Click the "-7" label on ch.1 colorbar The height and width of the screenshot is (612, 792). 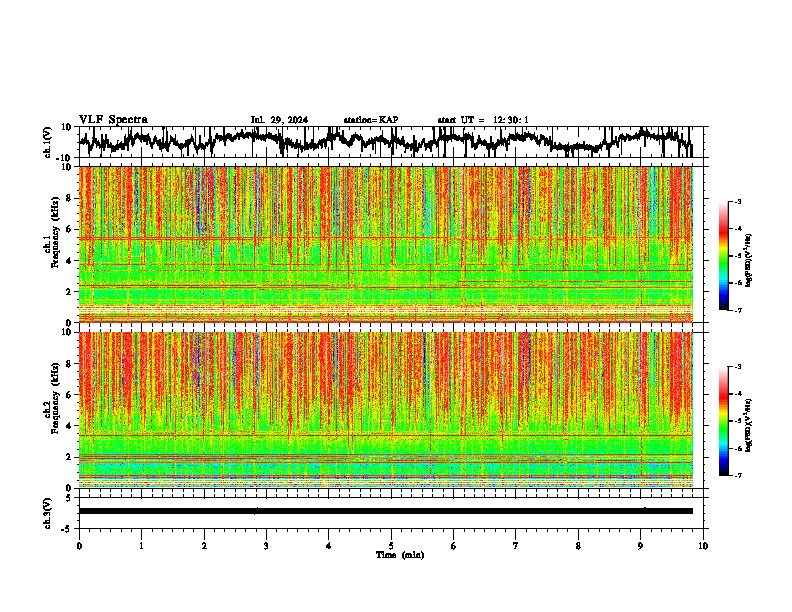point(737,310)
